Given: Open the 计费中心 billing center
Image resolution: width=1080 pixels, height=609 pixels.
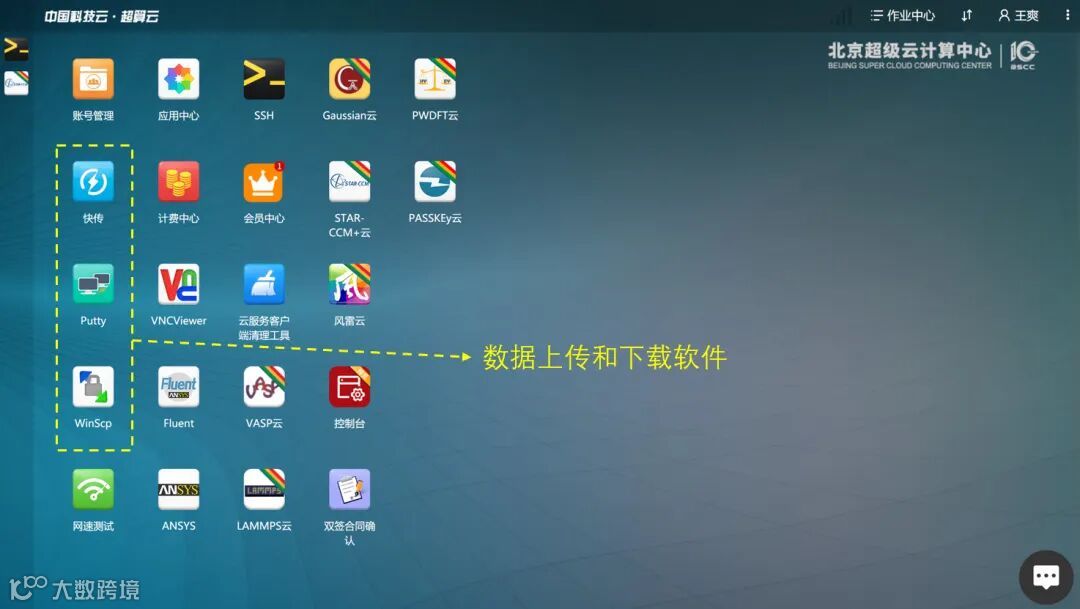Looking at the screenshot, I should 178,182.
